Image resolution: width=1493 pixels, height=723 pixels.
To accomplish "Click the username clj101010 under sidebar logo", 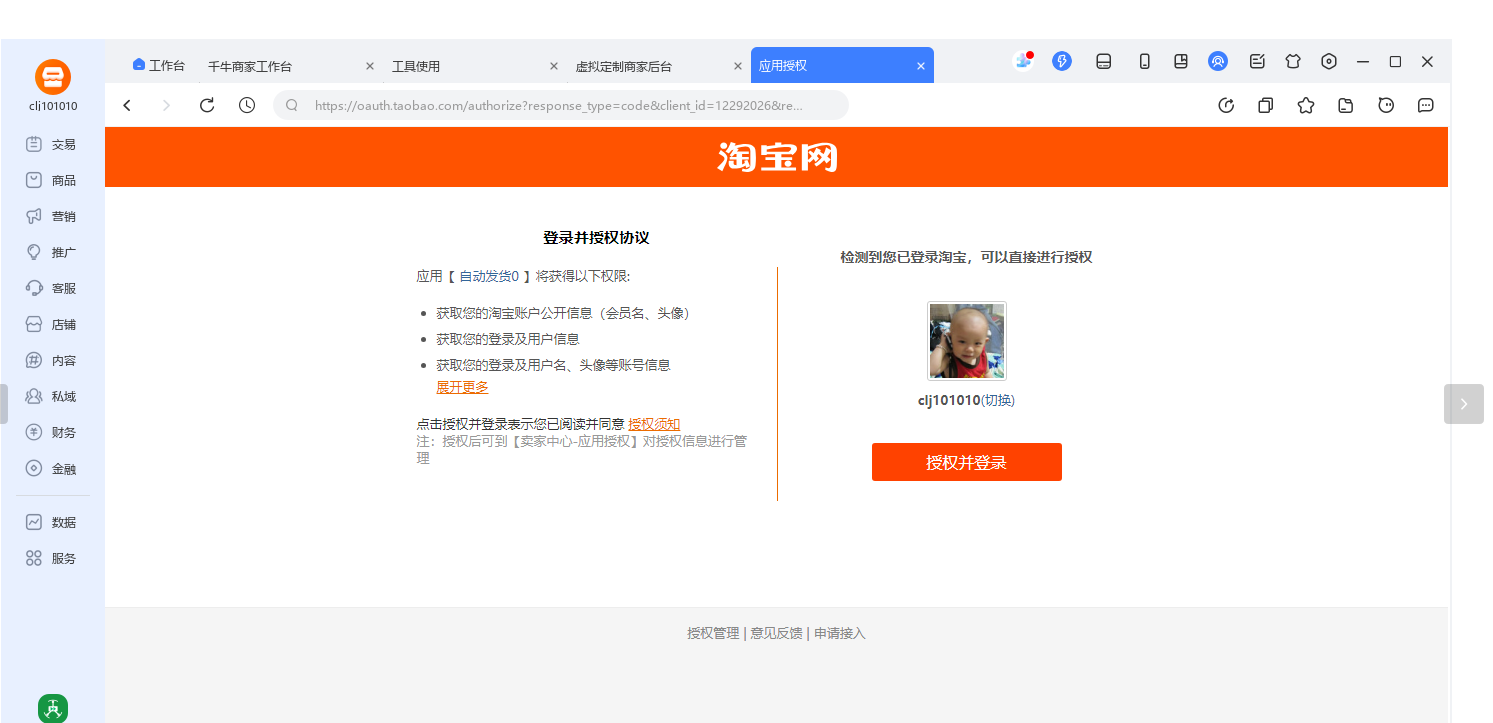I will point(53,106).
